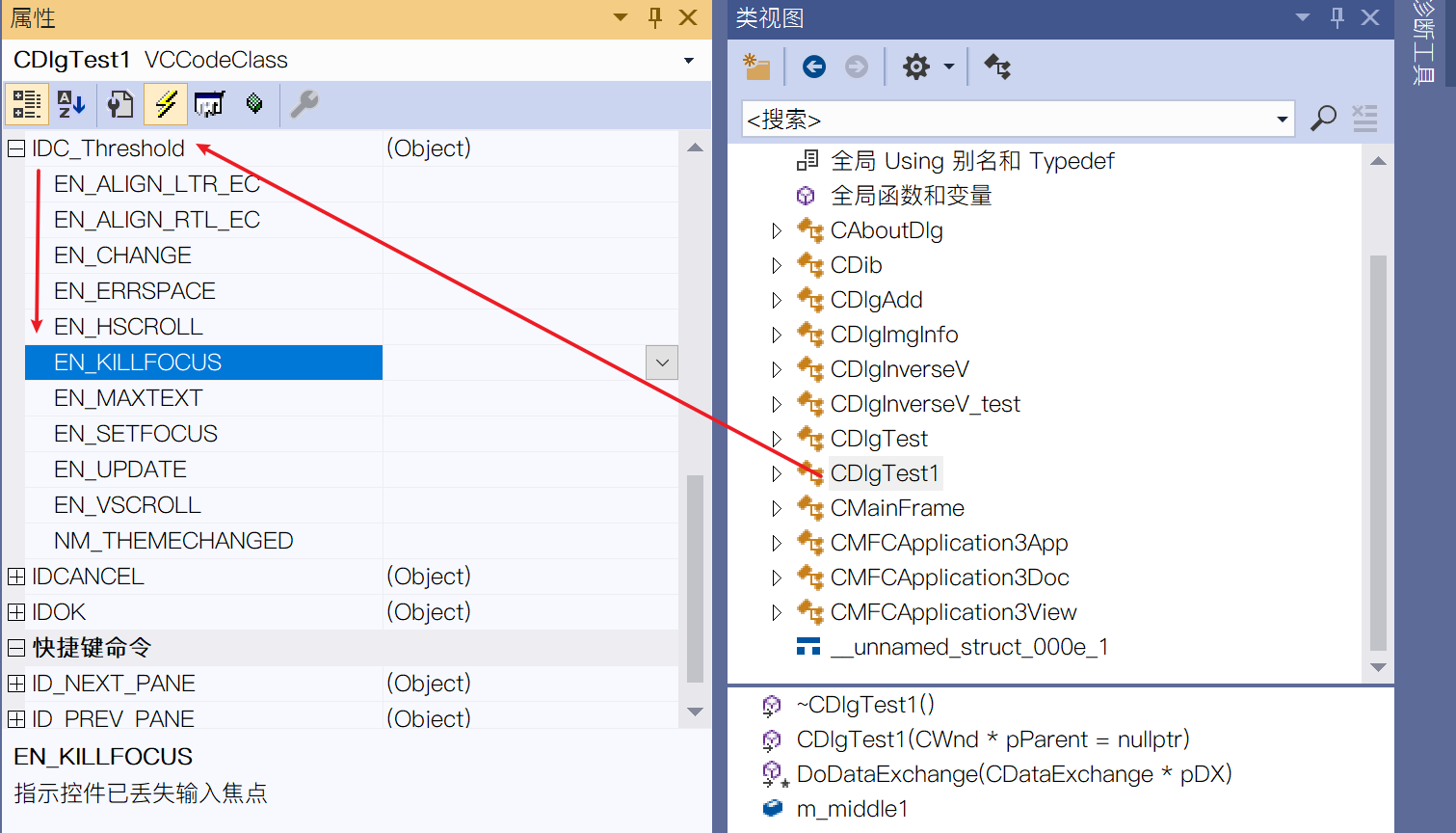Click the Class View search field
The height and width of the screenshot is (833, 1456).
1007,120
